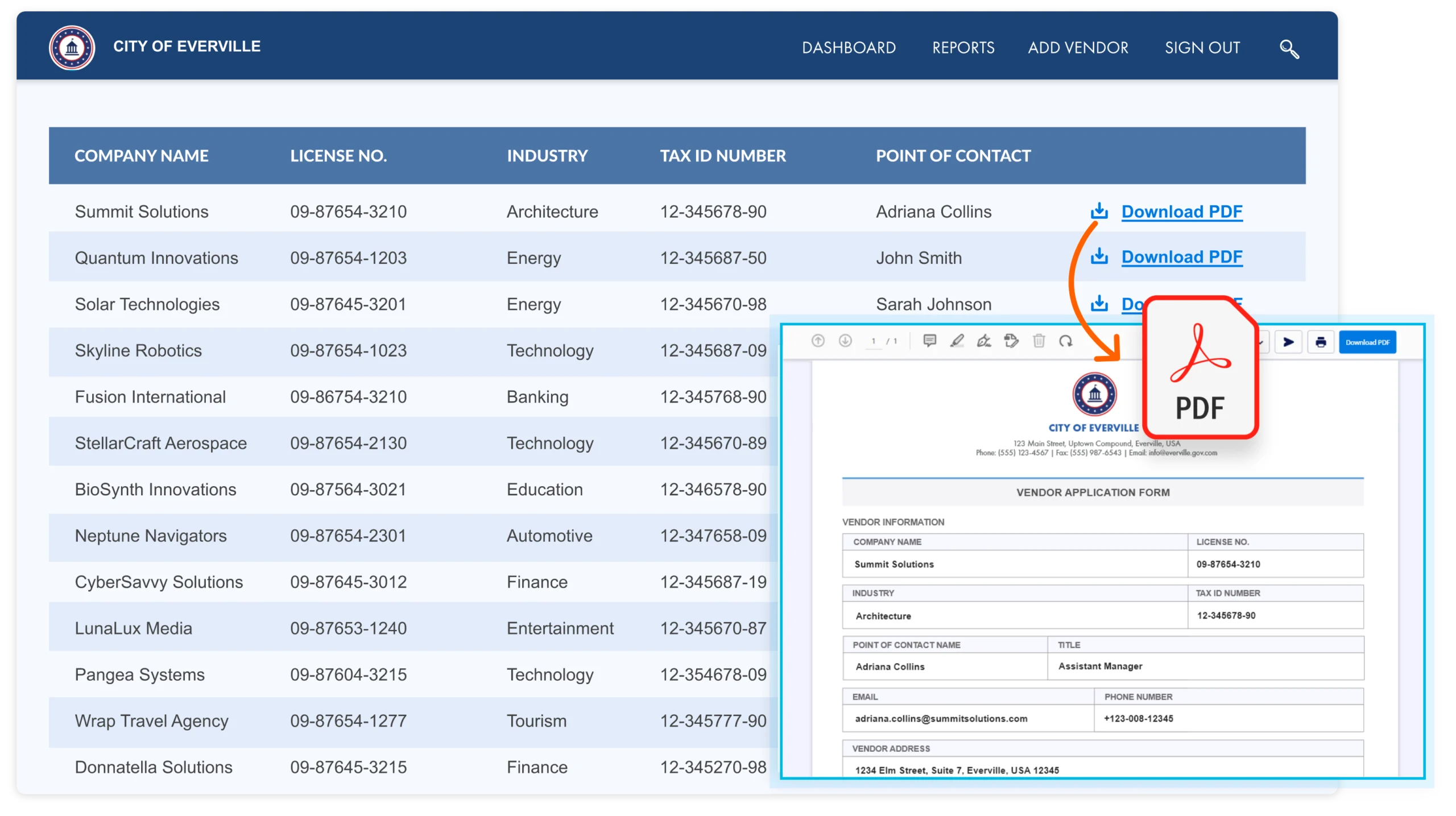Click the edit form fields icon
Screen dimensions: 1456x816
[x=1011, y=341]
